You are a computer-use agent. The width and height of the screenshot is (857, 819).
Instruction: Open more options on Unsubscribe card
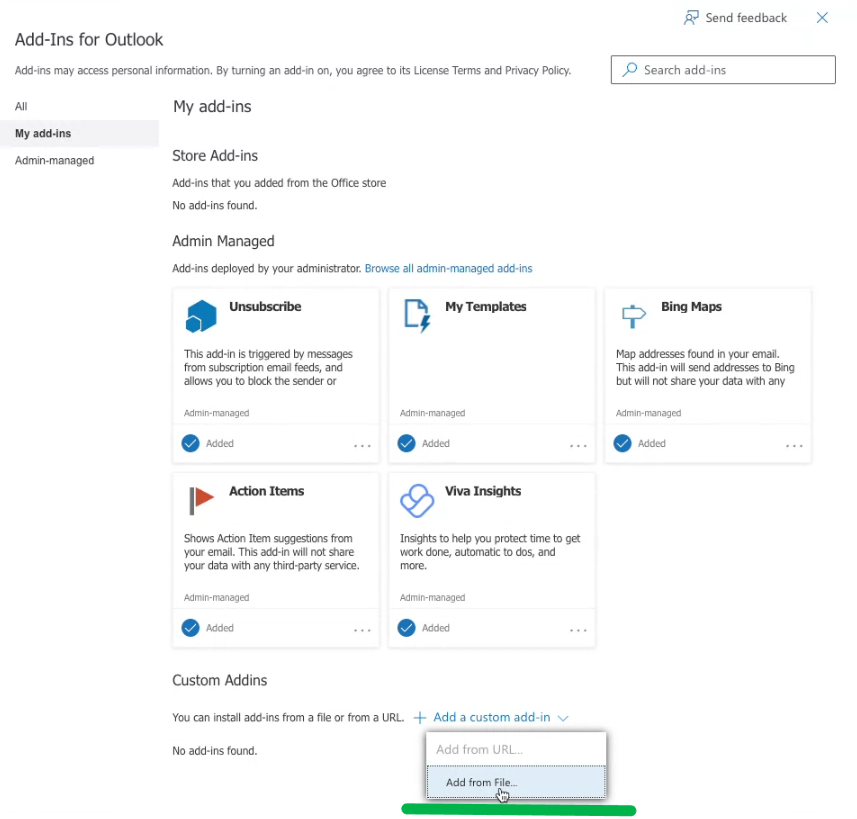click(x=362, y=446)
